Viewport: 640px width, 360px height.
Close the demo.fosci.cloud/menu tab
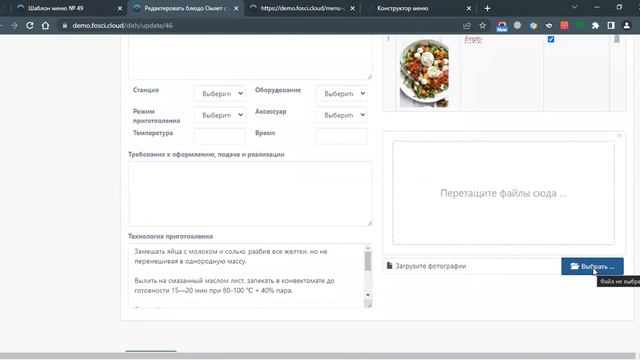pyautogui.click(x=353, y=8)
